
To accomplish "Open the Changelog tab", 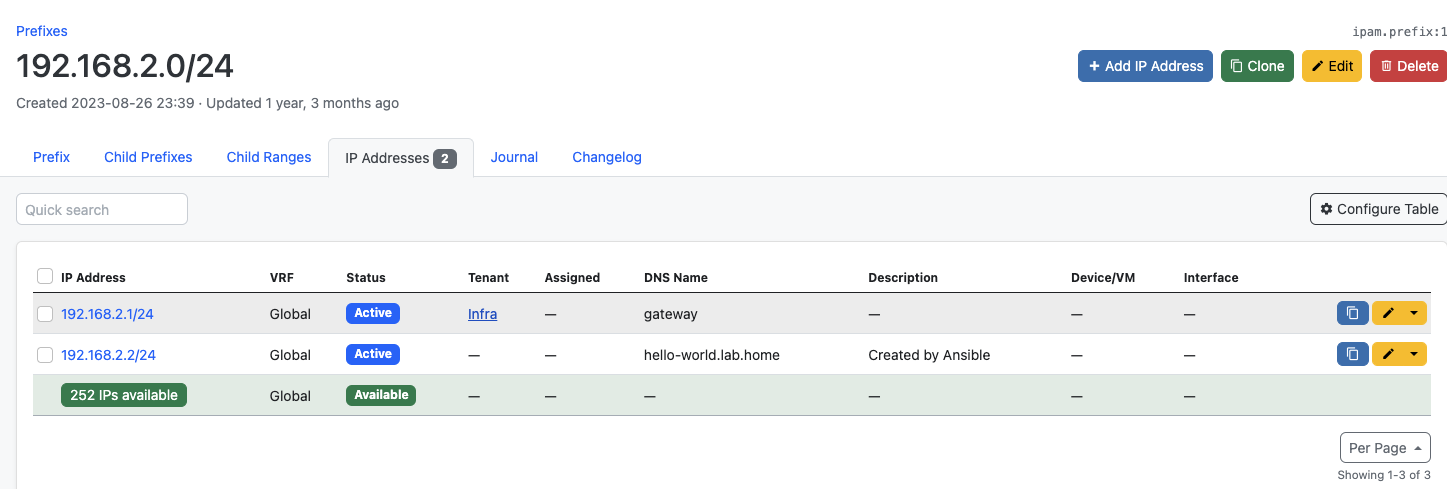I will pyautogui.click(x=606, y=157).
